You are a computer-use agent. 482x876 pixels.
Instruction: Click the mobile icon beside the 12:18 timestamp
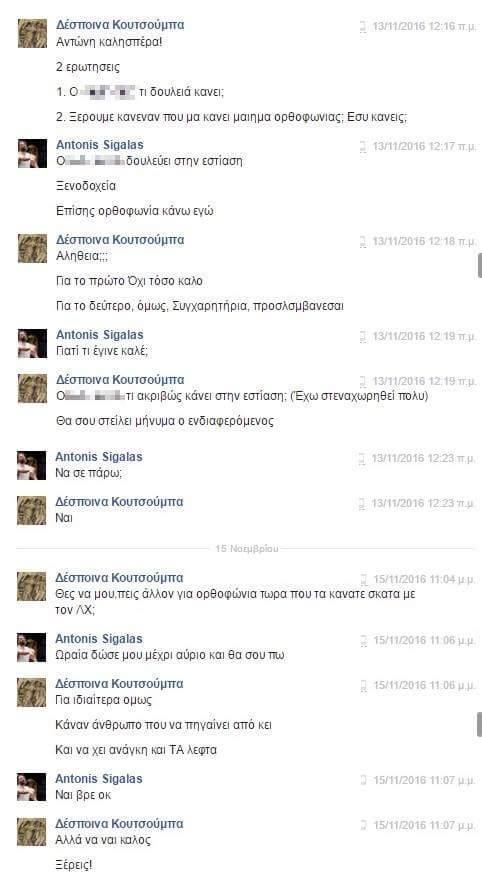point(363,241)
